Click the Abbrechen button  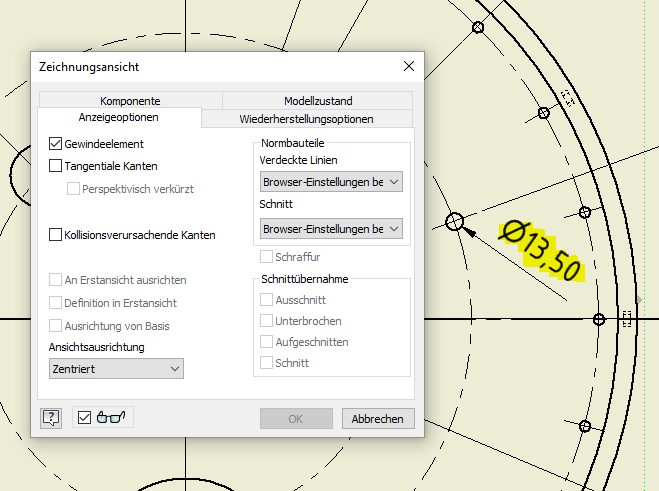pos(378,419)
